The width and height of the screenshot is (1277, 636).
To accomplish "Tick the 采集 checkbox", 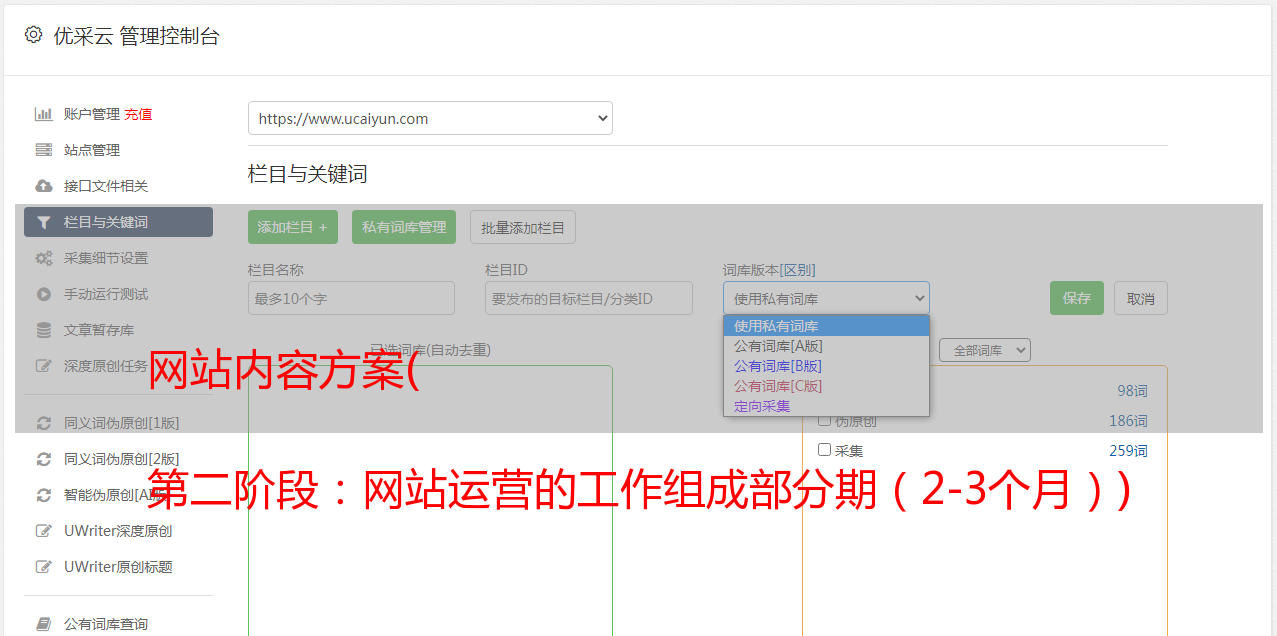I will 825,450.
